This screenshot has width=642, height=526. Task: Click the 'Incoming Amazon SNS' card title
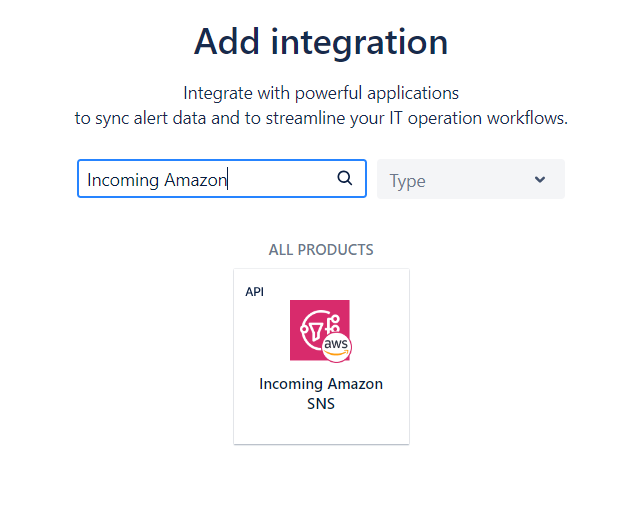coord(321,394)
